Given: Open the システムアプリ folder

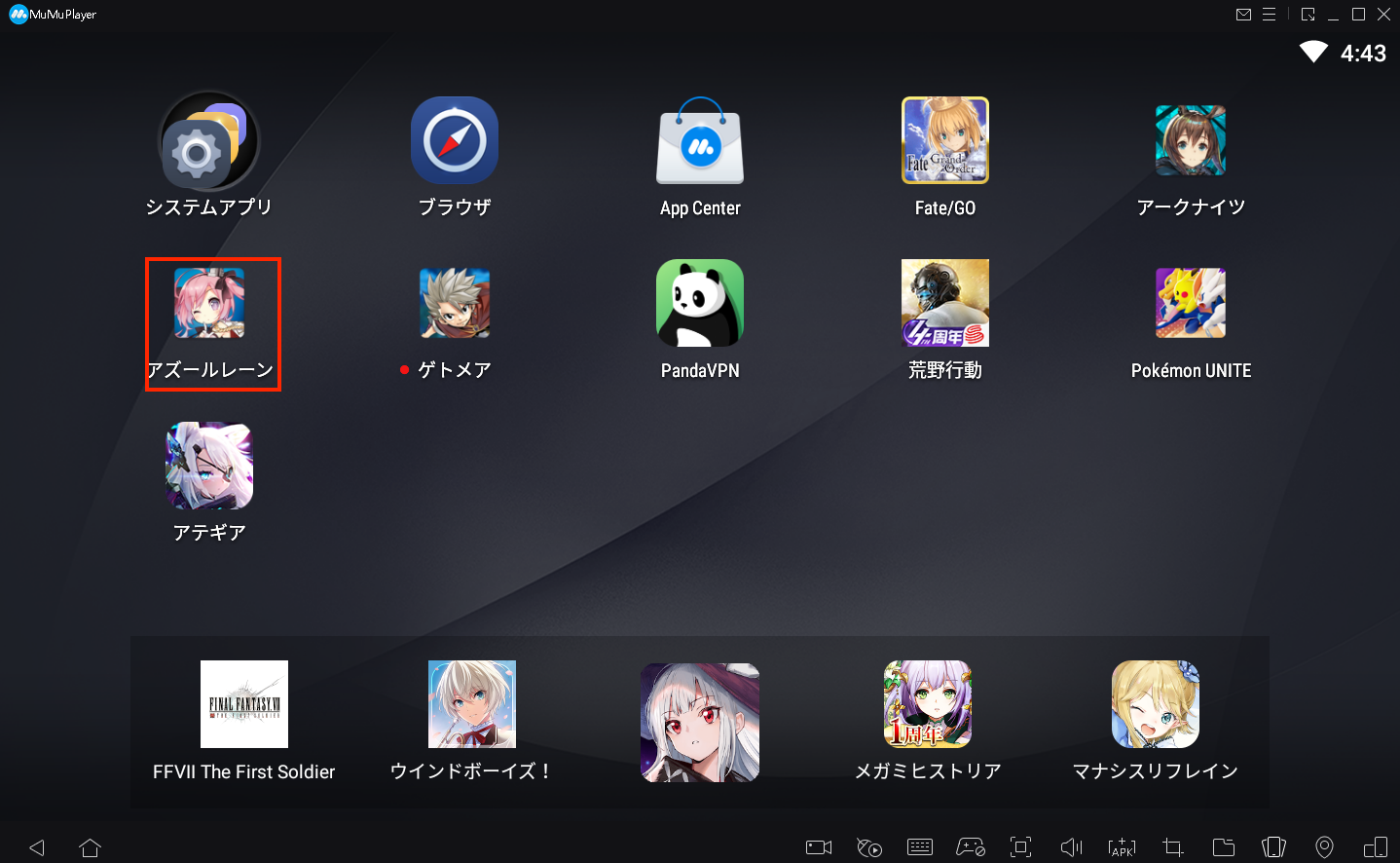Looking at the screenshot, I should [x=209, y=141].
